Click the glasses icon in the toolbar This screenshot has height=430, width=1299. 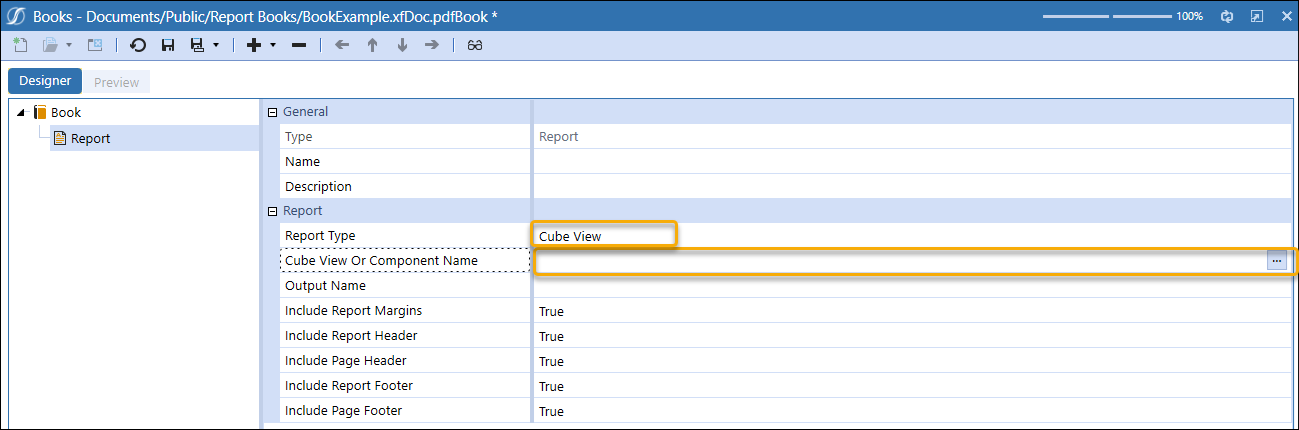[x=475, y=45]
